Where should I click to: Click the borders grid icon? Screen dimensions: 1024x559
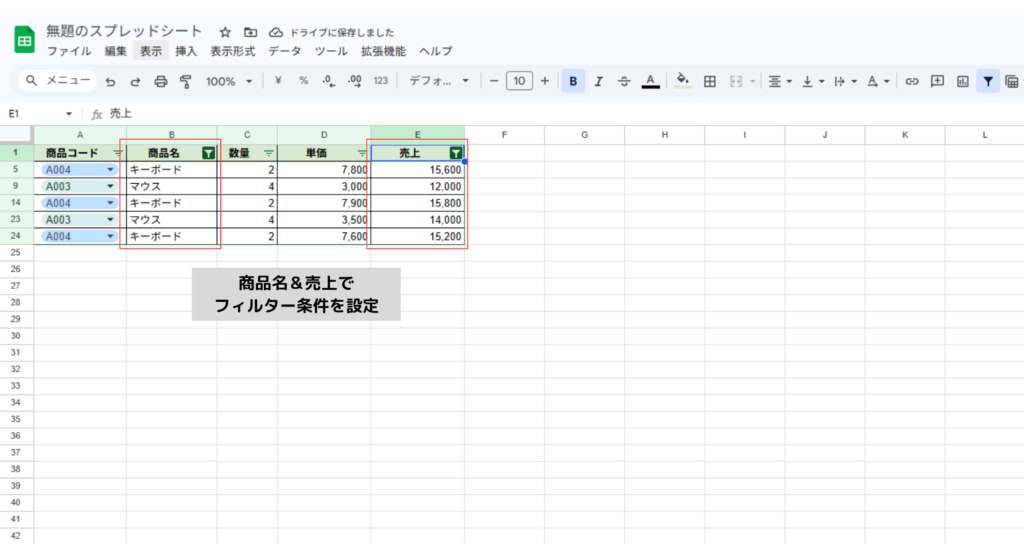click(710, 81)
